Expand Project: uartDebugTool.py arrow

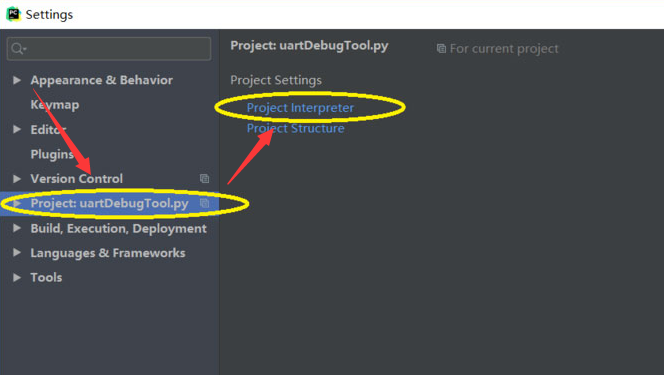17,203
